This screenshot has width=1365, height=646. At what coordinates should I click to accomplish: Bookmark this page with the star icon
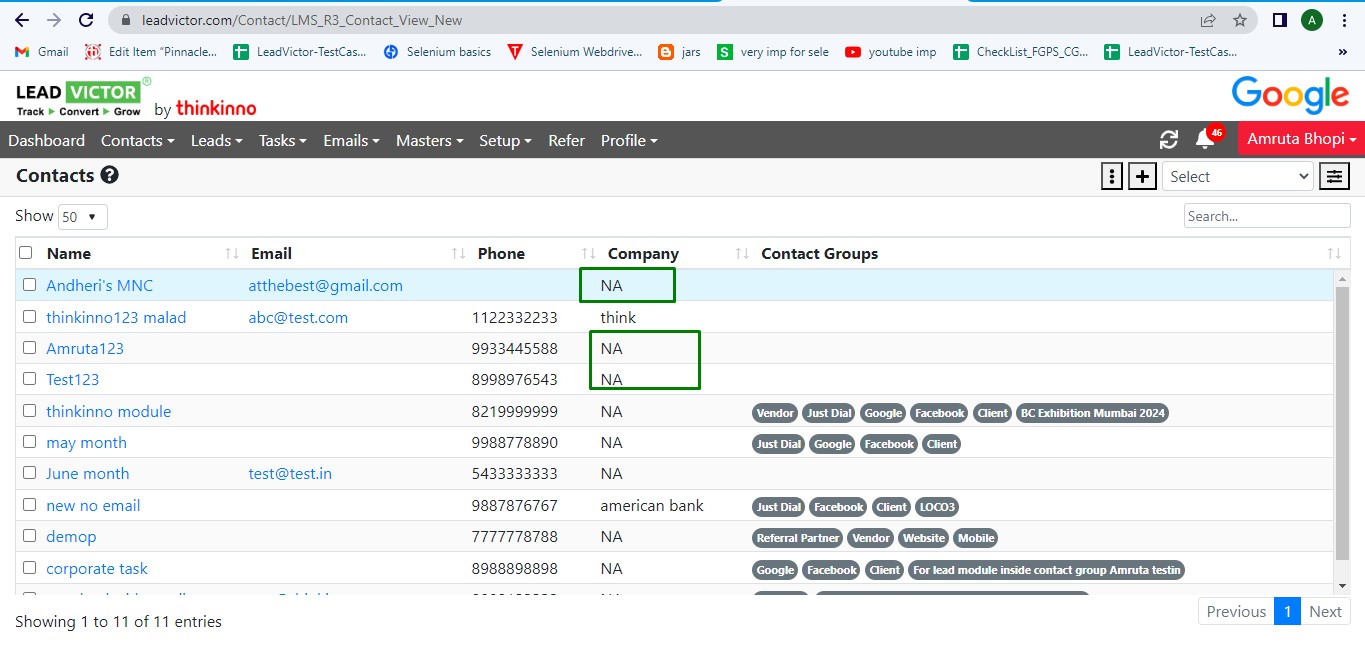pos(1240,20)
